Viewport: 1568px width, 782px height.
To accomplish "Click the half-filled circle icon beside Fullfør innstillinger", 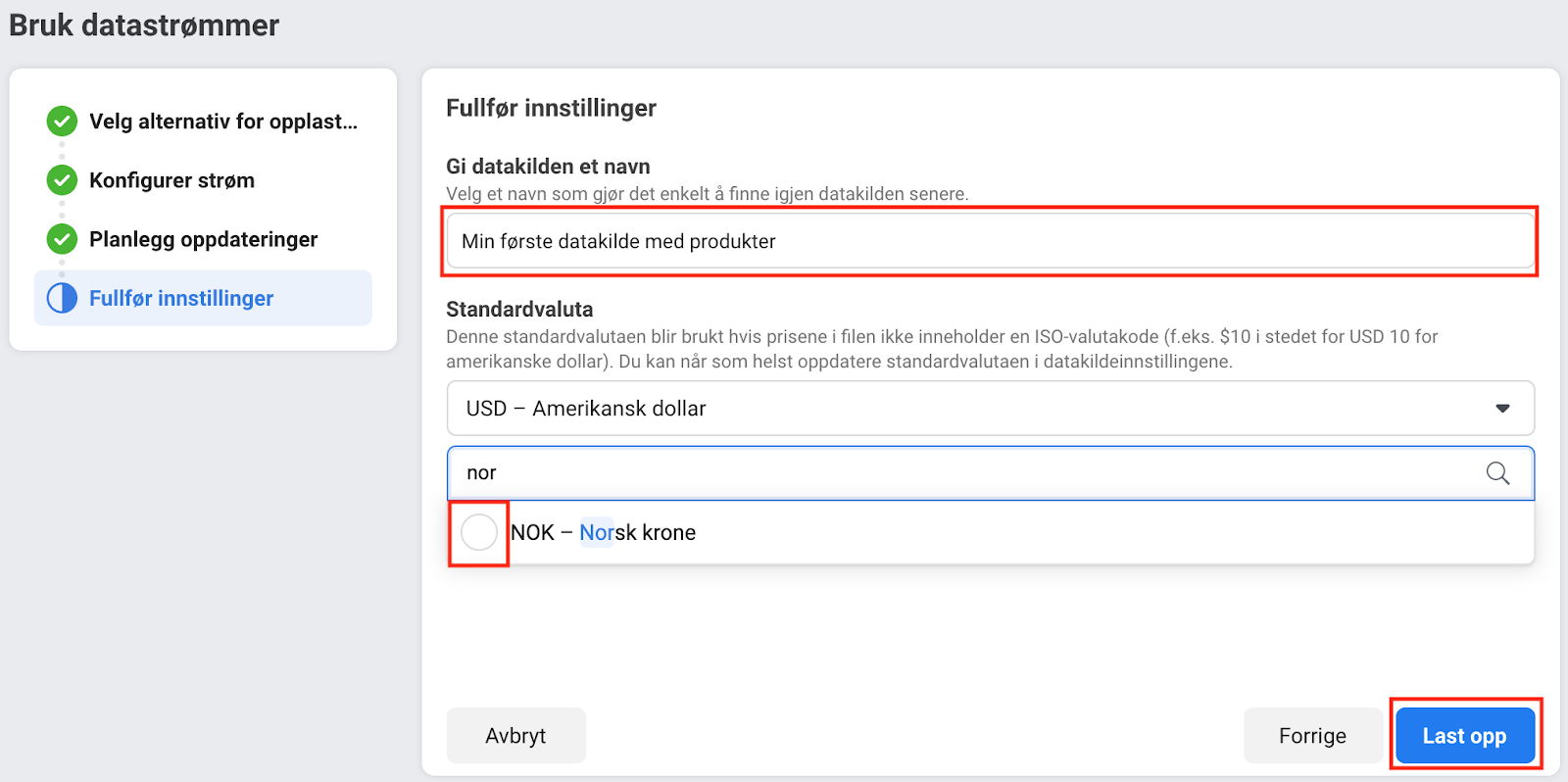I will point(62,298).
